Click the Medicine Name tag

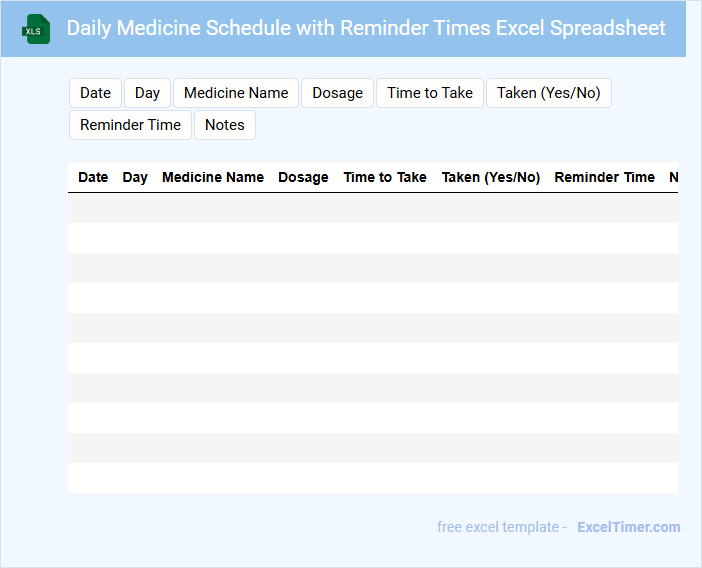236,93
